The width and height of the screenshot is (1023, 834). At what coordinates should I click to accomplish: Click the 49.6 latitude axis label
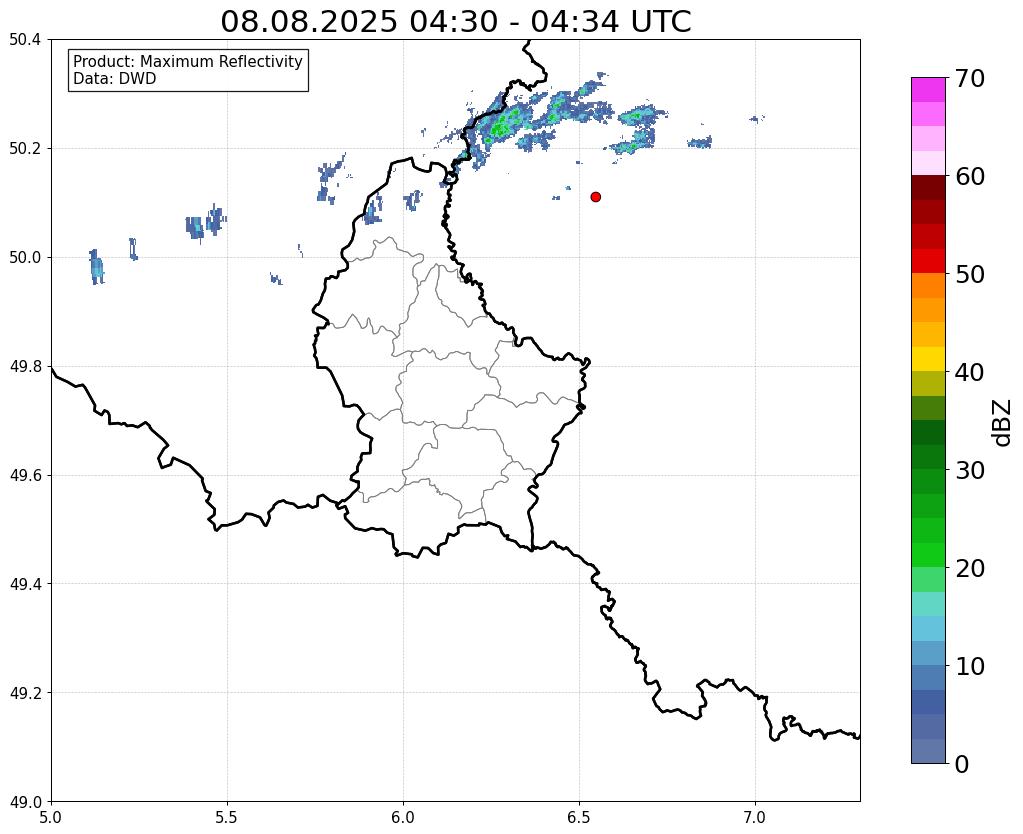point(25,475)
